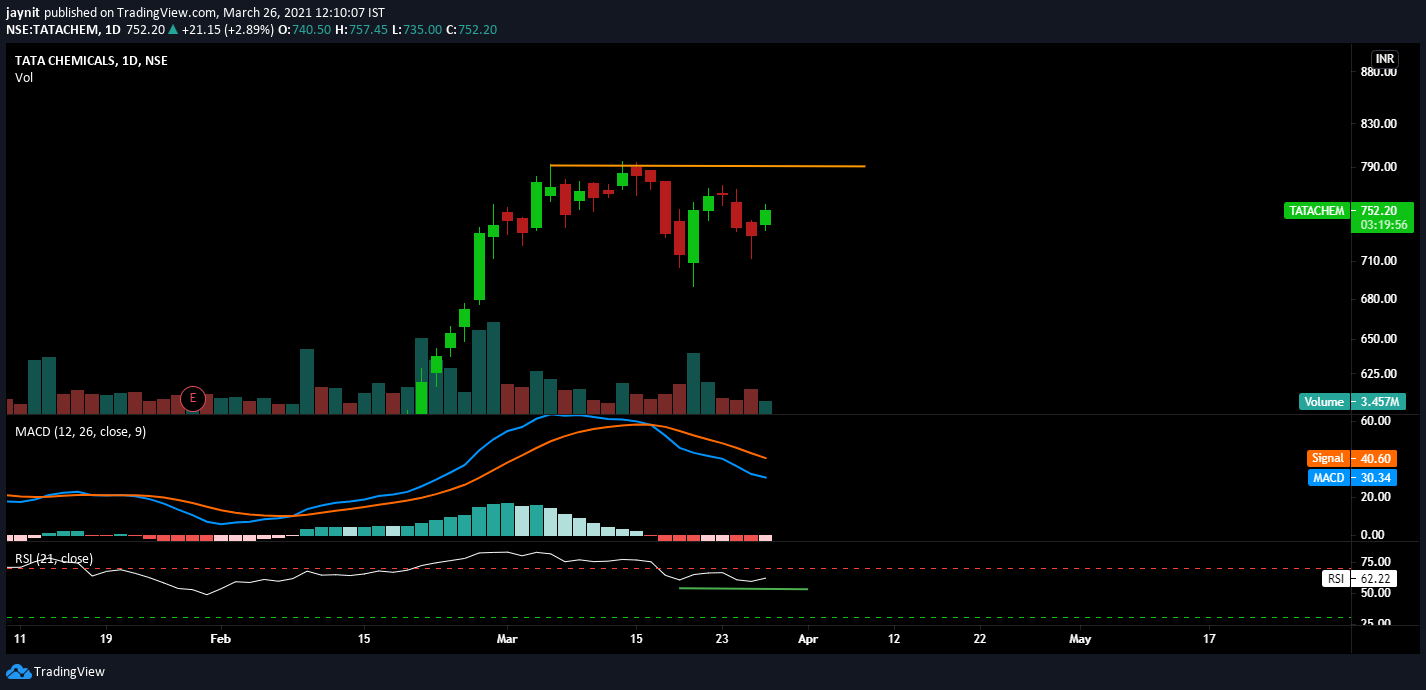Screen dimensions: 1426x690
Task: Click the 830.00 price axis label
Action: coord(1379,124)
